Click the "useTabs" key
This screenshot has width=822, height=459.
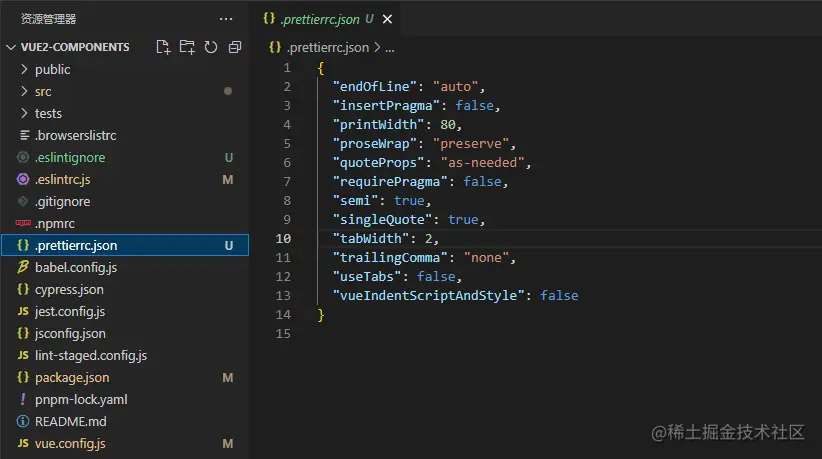[367, 277]
